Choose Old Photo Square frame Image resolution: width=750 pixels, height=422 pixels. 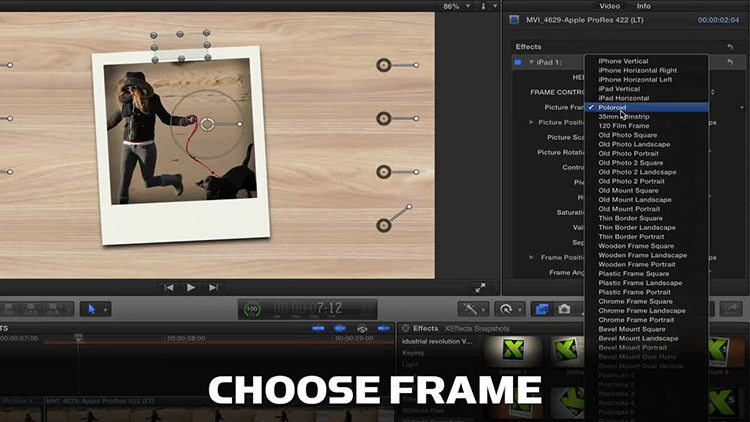tap(627, 135)
